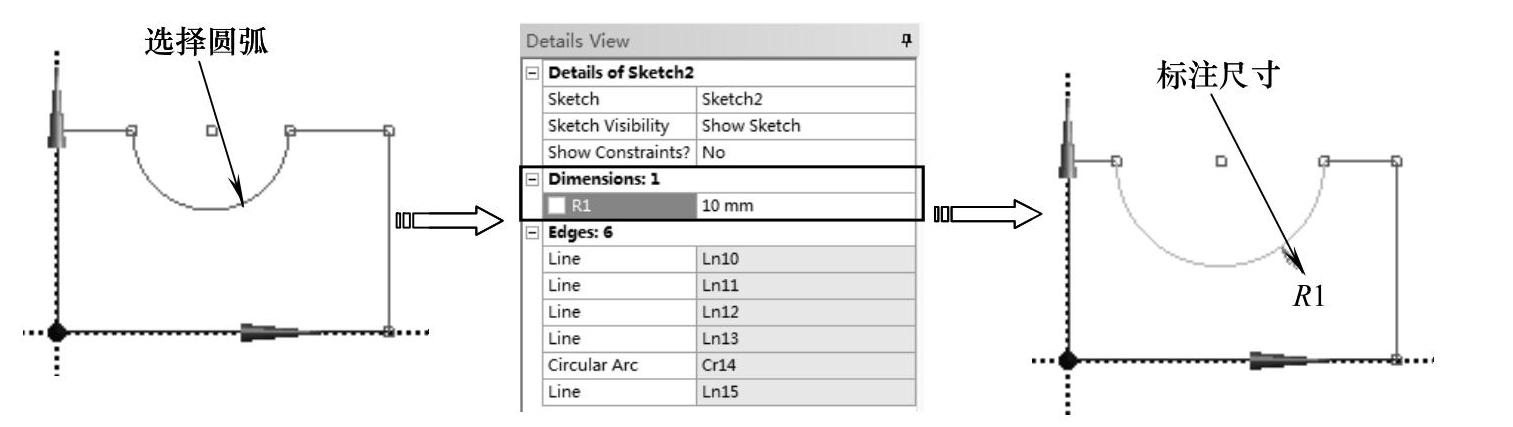The image size is (1513, 427).
Task: Collapse the Dimensions: 1 group
Action: pyautogui.click(x=533, y=179)
